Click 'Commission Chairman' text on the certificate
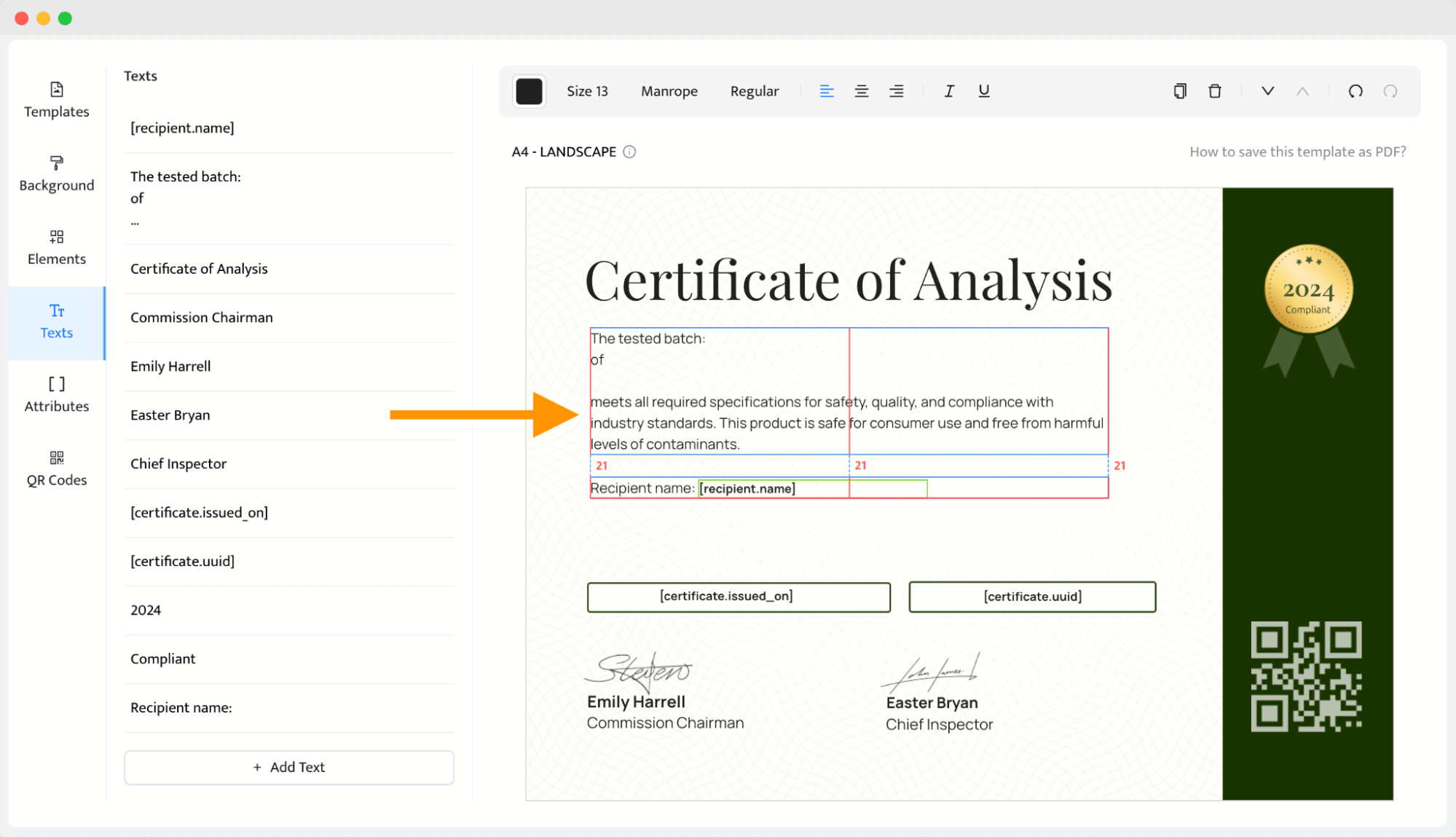Image resolution: width=1456 pixels, height=837 pixels. coord(665,723)
